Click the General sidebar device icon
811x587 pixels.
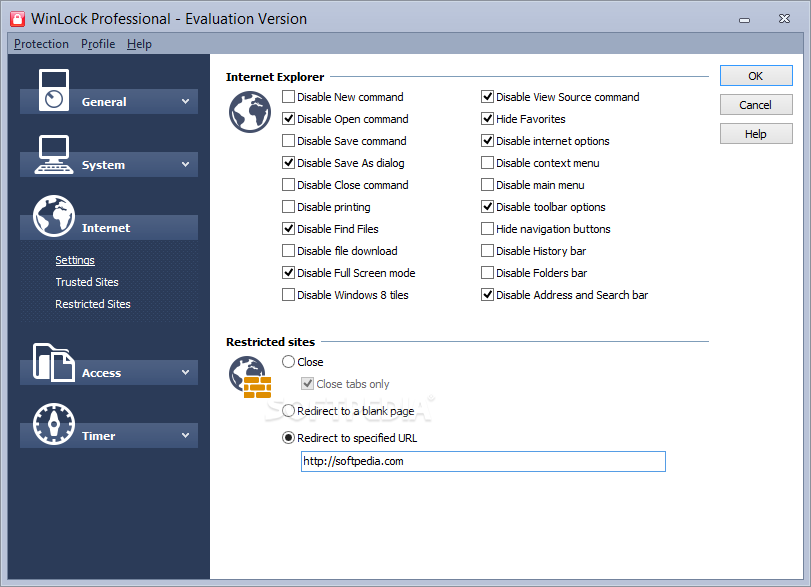click(54, 90)
